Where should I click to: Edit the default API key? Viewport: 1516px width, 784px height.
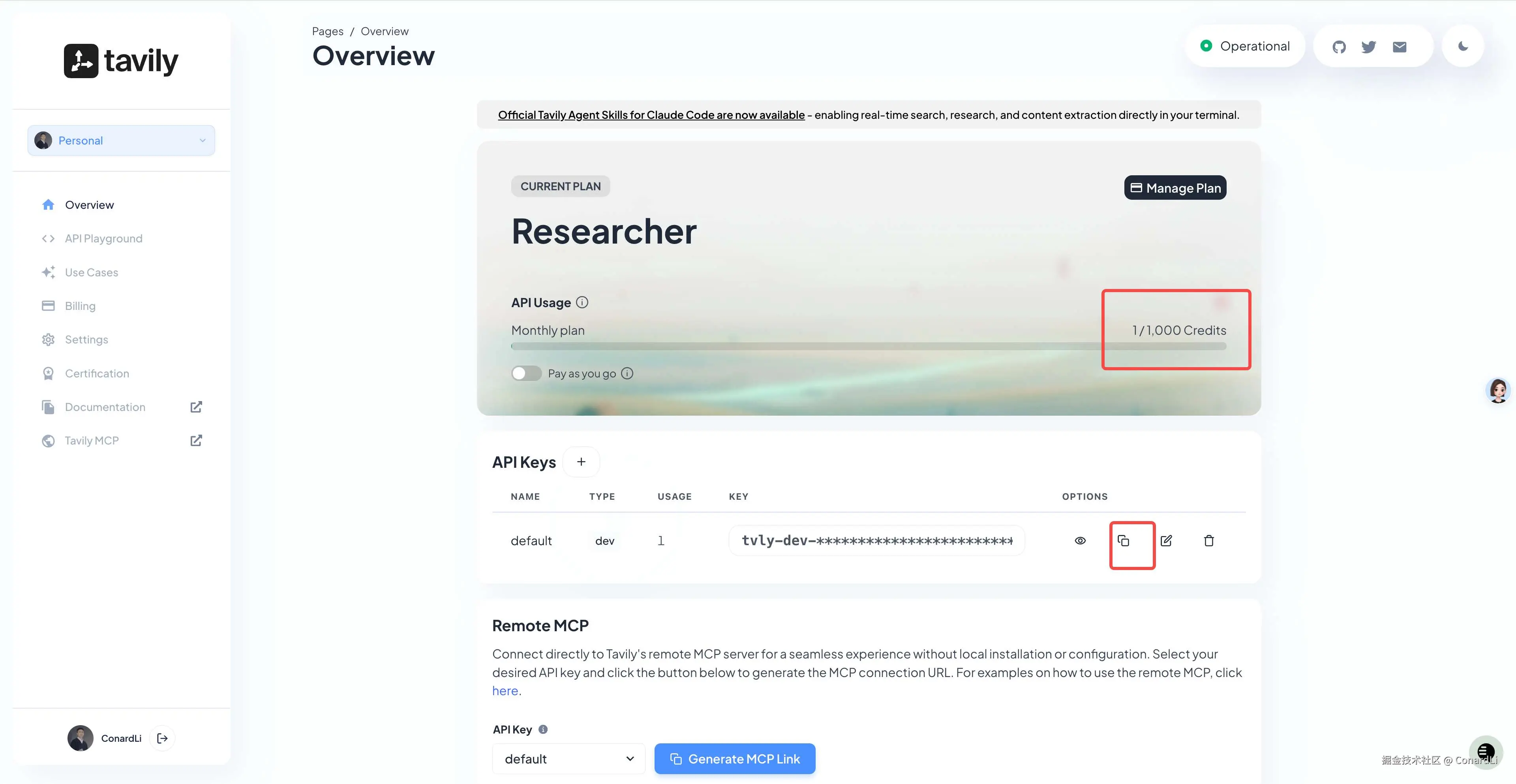(x=1167, y=540)
